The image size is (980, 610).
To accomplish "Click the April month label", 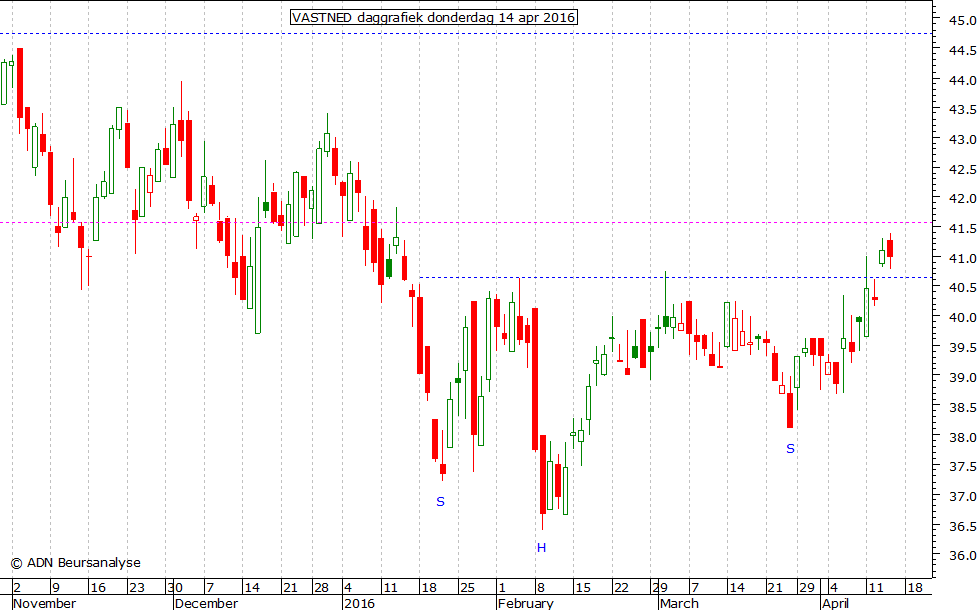I will [835, 603].
